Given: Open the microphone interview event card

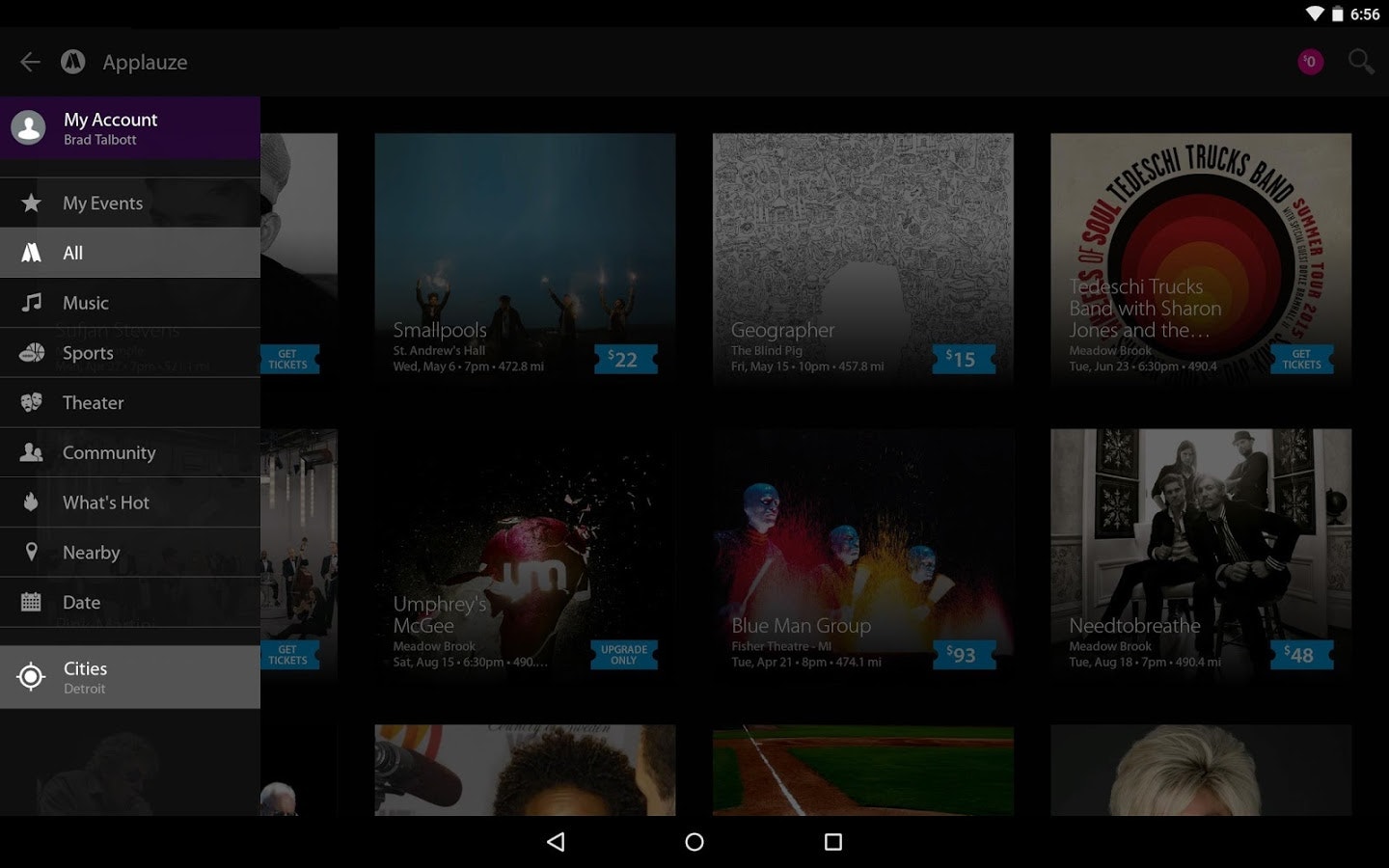Looking at the screenshot, I should (525, 771).
